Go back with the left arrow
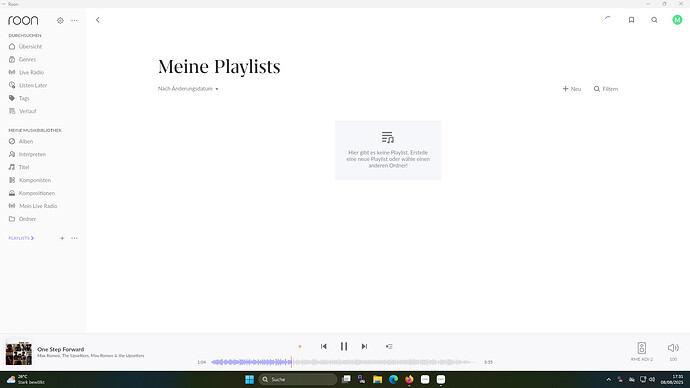The image size is (690, 388). [98, 20]
